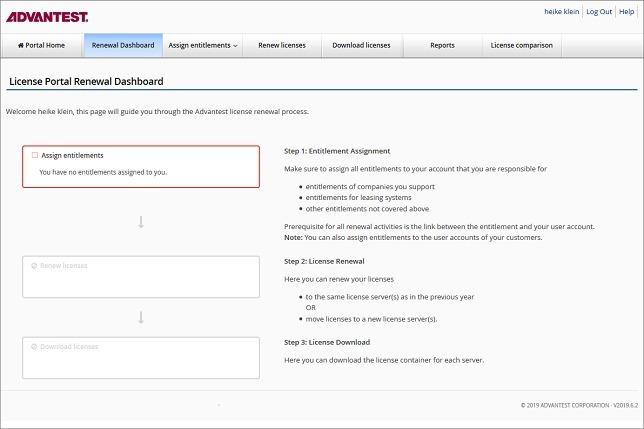This screenshot has height=429, width=644.
Task: Go to the Download licenses tab
Action: [361, 45]
